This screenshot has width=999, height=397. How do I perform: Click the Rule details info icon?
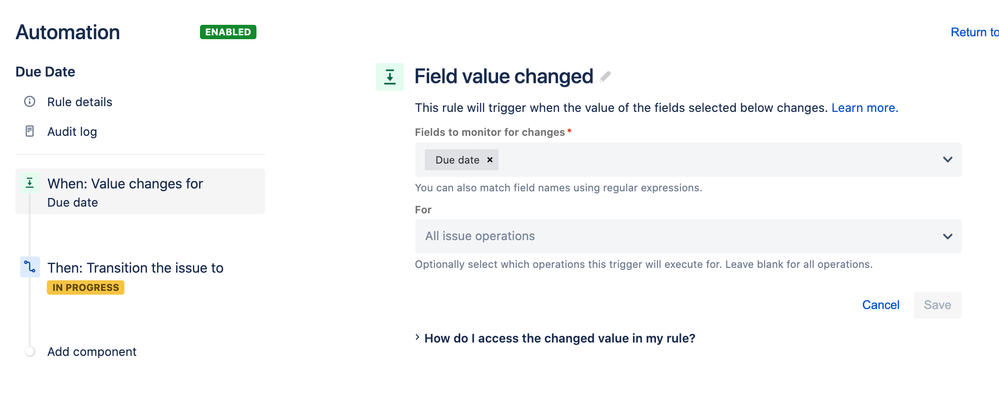(29, 102)
